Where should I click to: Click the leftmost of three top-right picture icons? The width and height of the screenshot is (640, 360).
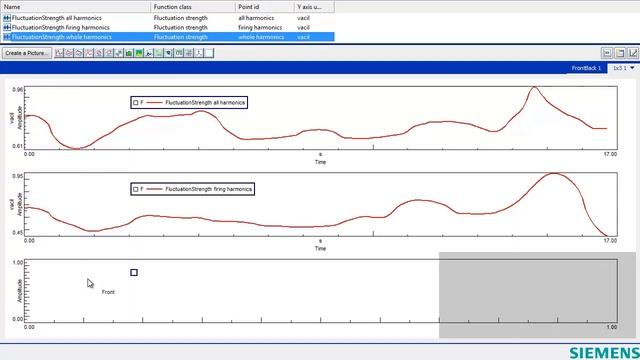tap(607, 53)
